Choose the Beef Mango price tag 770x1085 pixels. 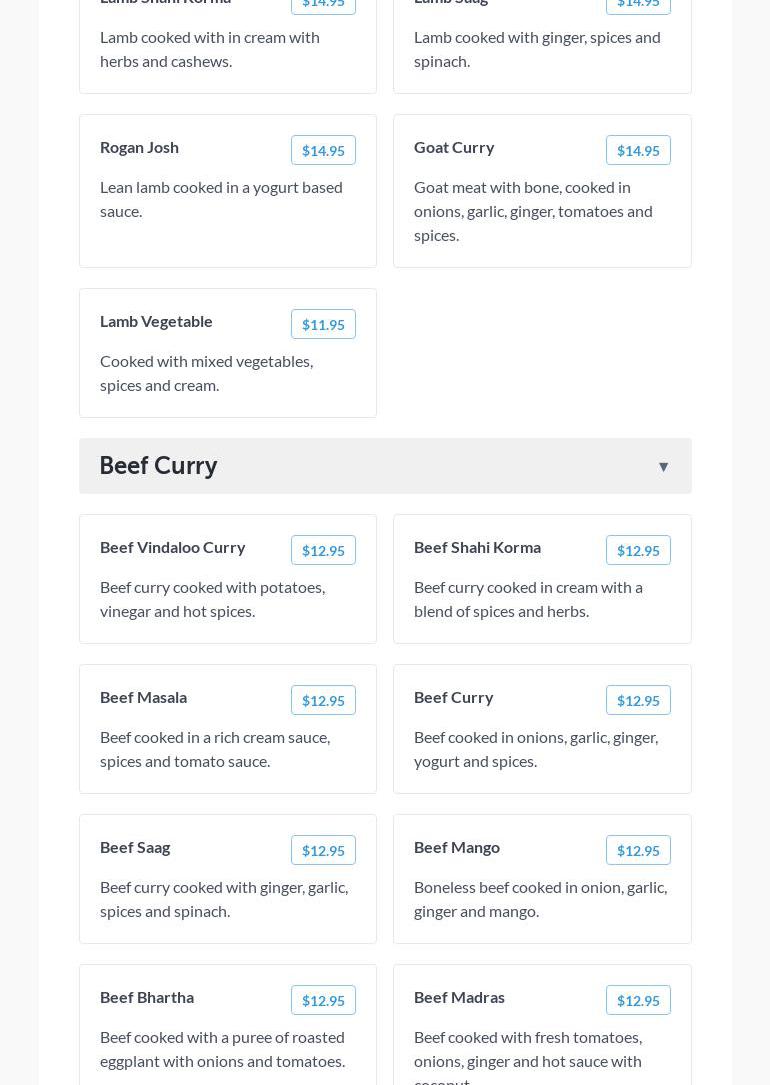tap(638, 851)
